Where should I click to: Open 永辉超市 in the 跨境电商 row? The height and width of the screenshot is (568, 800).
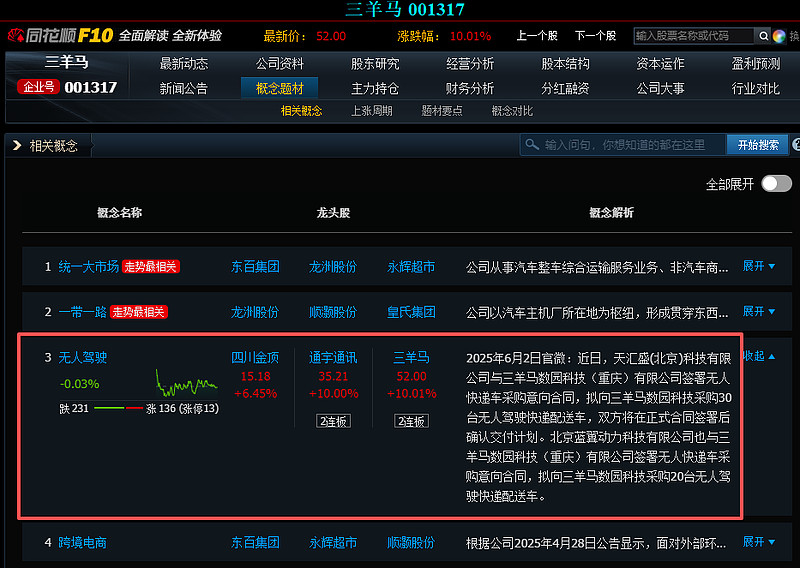[x=333, y=542]
